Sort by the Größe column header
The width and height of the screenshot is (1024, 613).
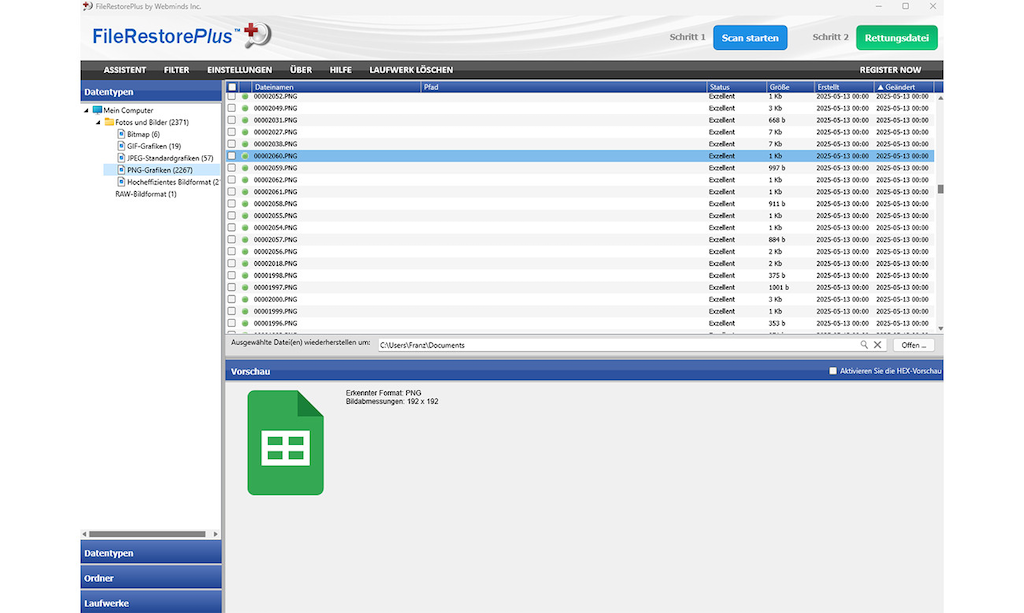point(790,87)
